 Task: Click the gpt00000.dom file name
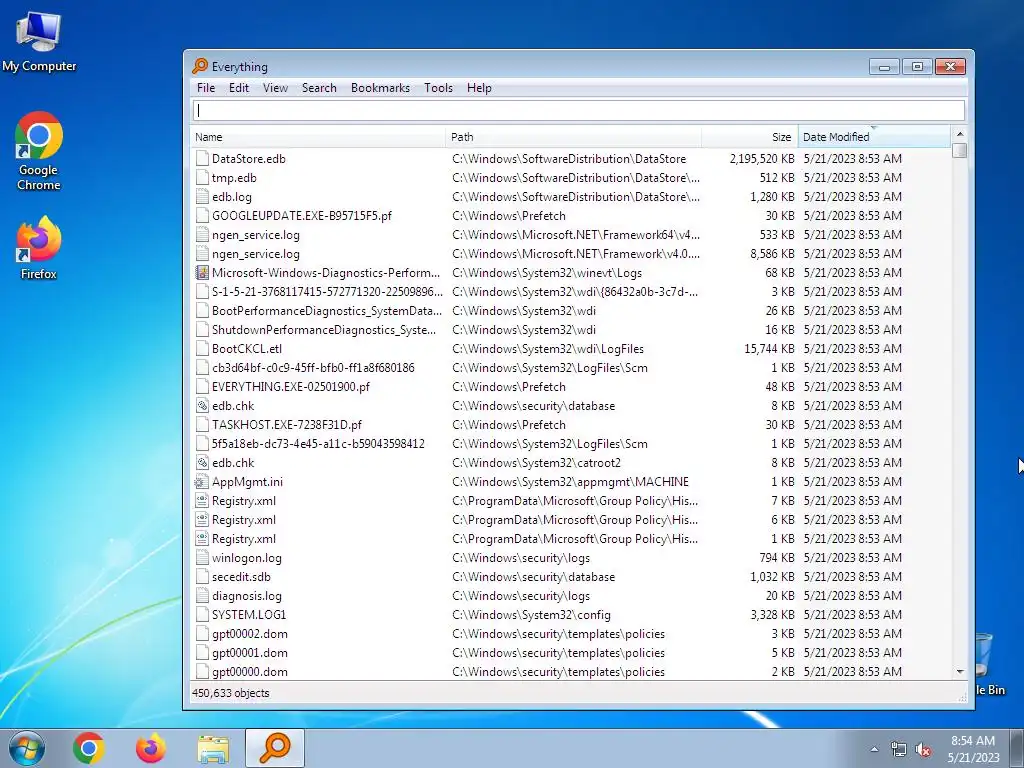pyautogui.click(x=249, y=671)
